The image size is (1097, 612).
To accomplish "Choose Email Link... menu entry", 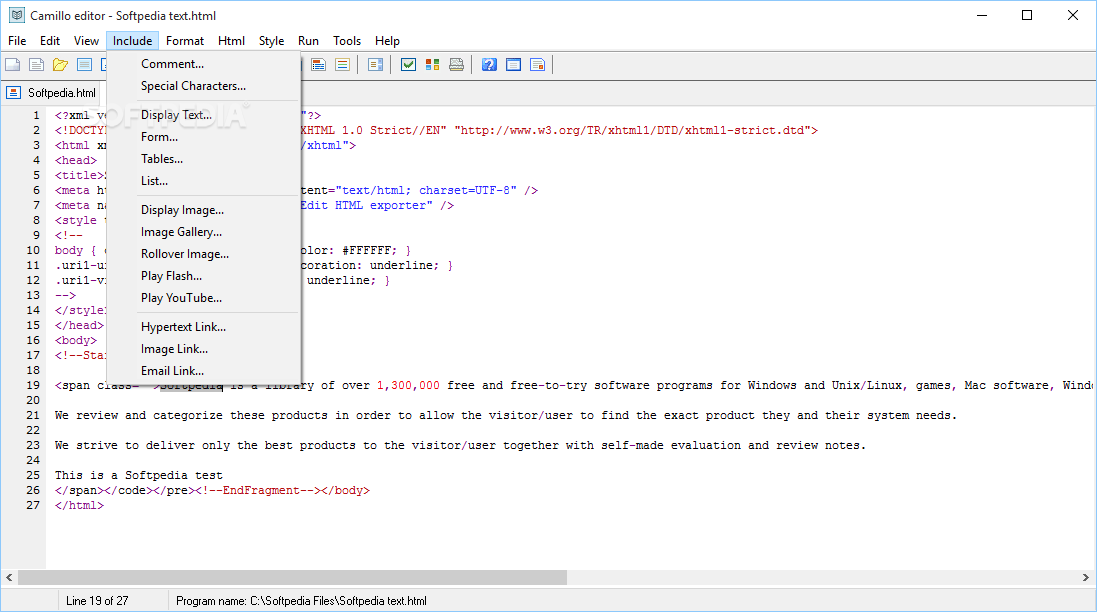I will coord(204,371).
